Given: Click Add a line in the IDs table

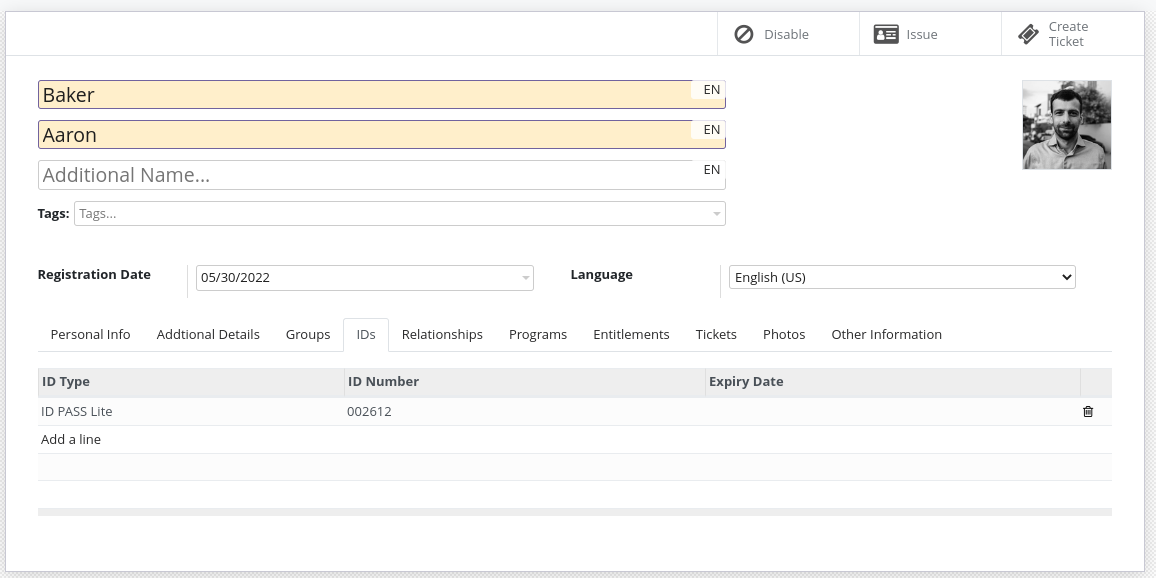Looking at the screenshot, I should [x=70, y=439].
